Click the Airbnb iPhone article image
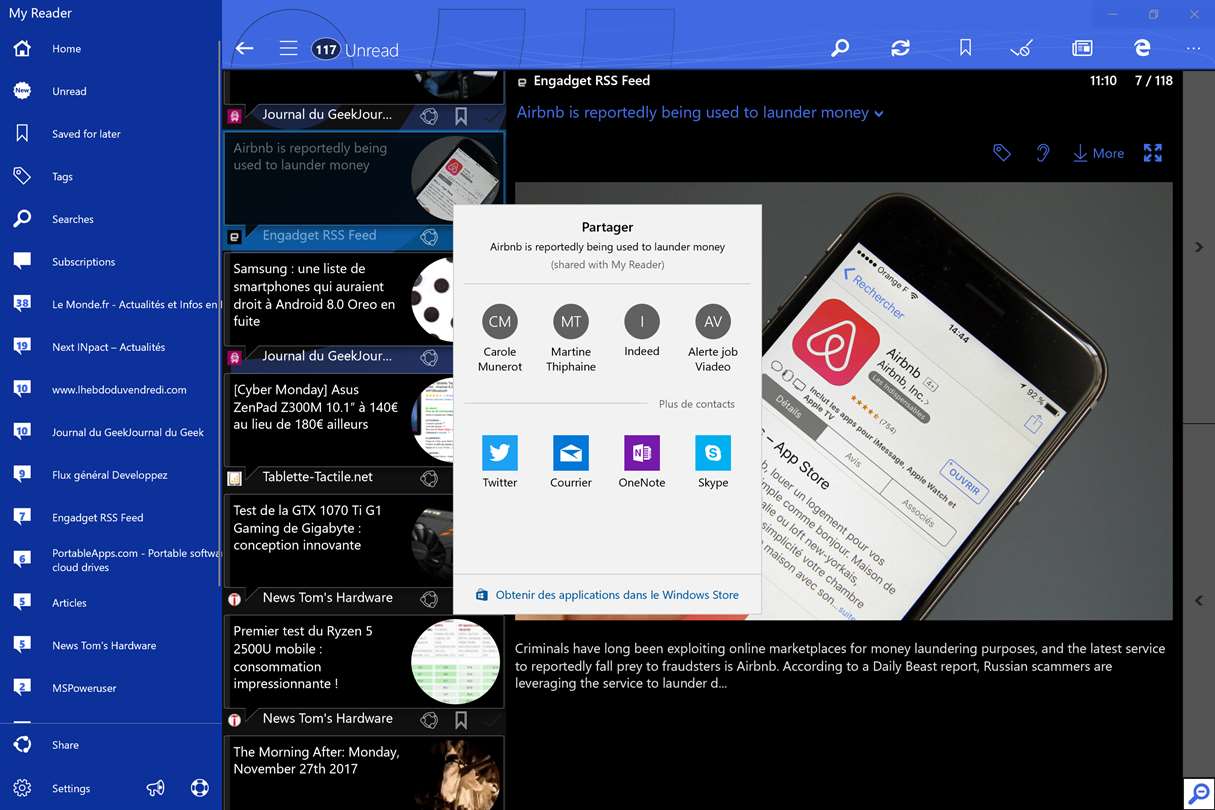Viewport: 1215px width, 810px height. (x=843, y=401)
